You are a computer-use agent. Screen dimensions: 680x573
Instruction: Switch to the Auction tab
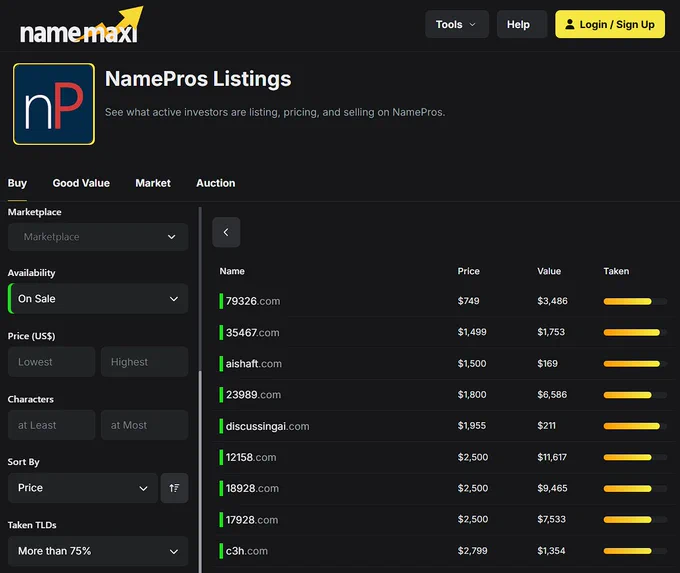(x=216, y=183)
